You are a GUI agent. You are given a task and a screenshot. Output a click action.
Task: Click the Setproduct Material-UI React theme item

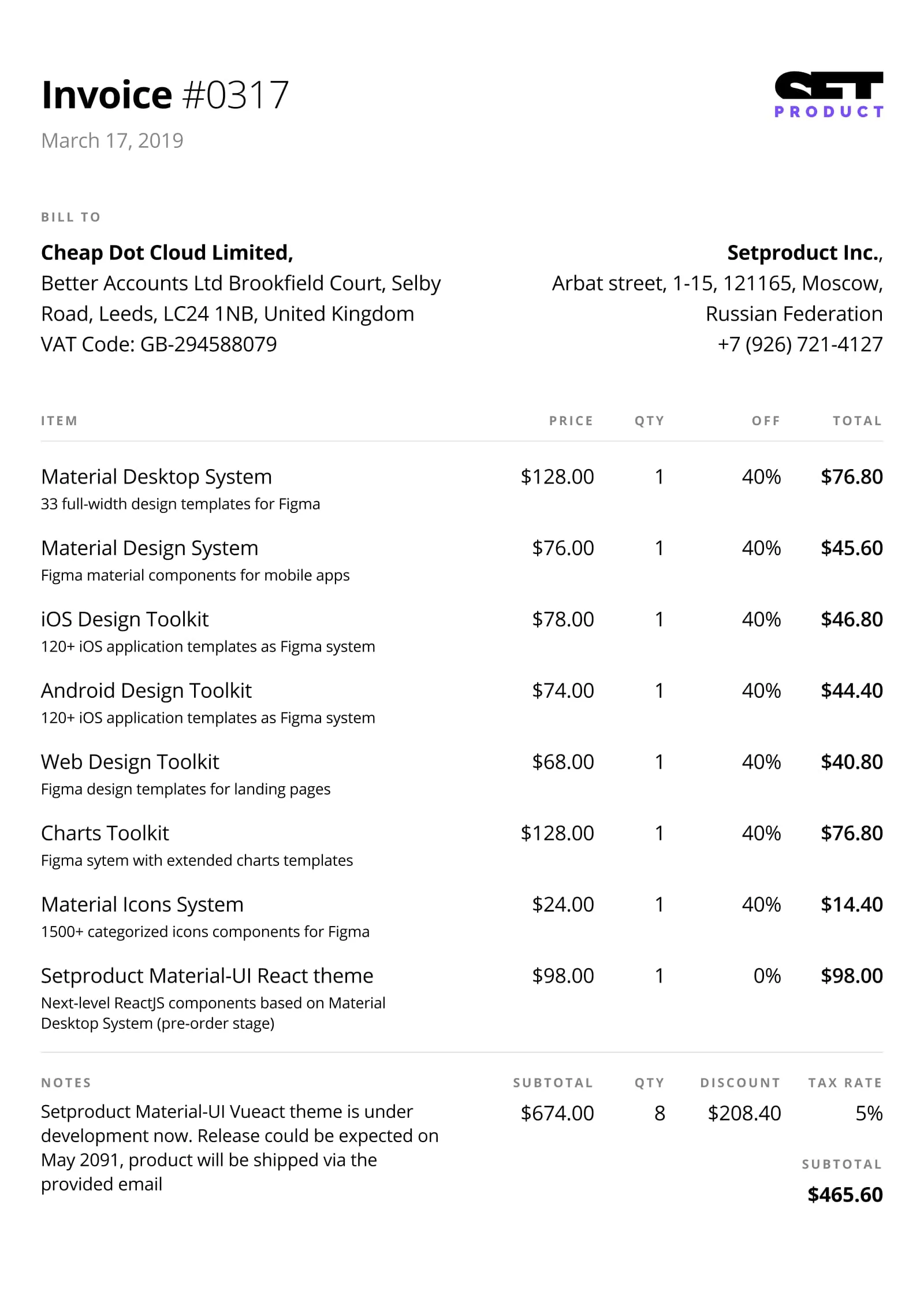coord(207,976)
